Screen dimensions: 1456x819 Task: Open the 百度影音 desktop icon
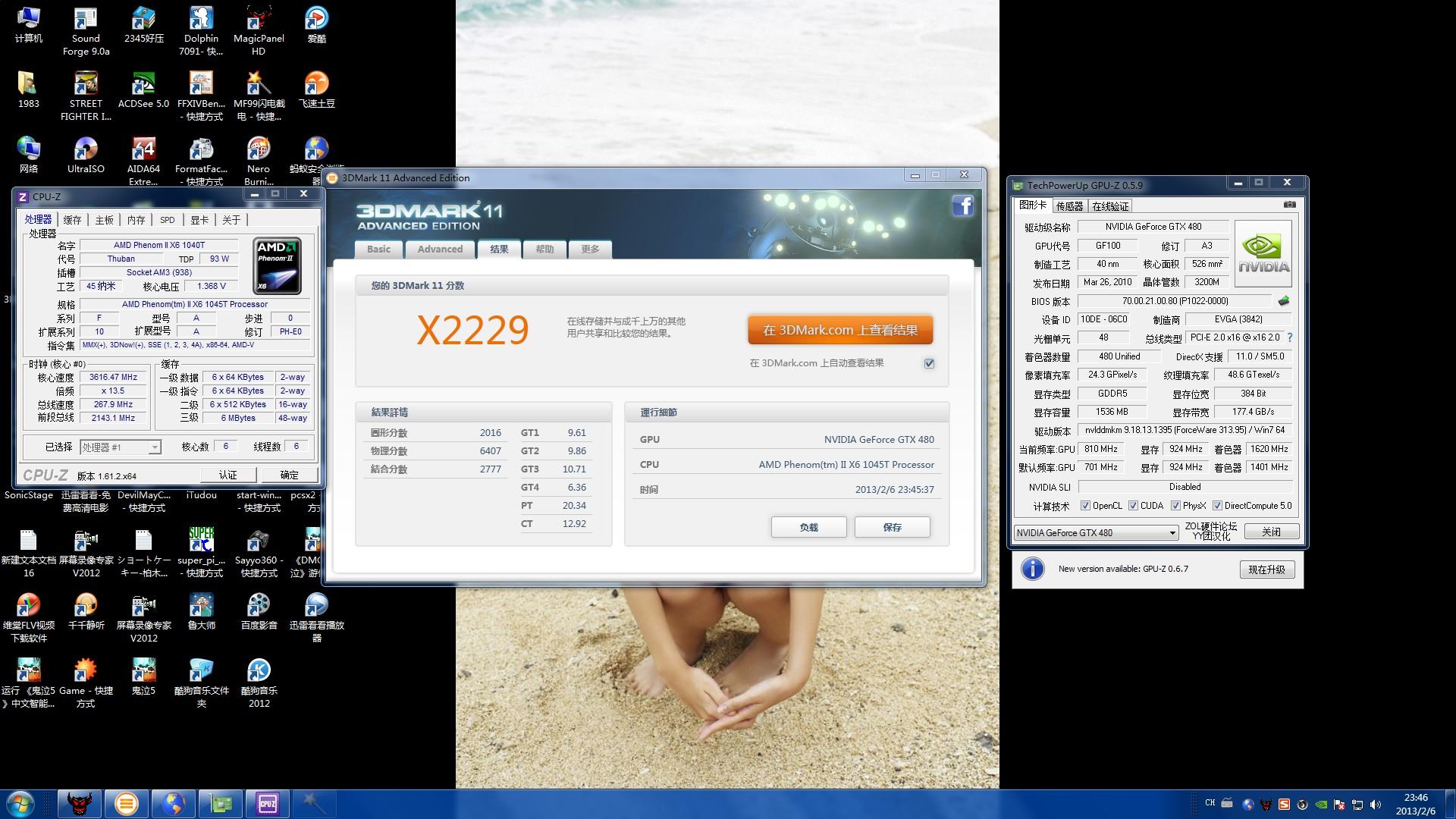click(259, 612)
